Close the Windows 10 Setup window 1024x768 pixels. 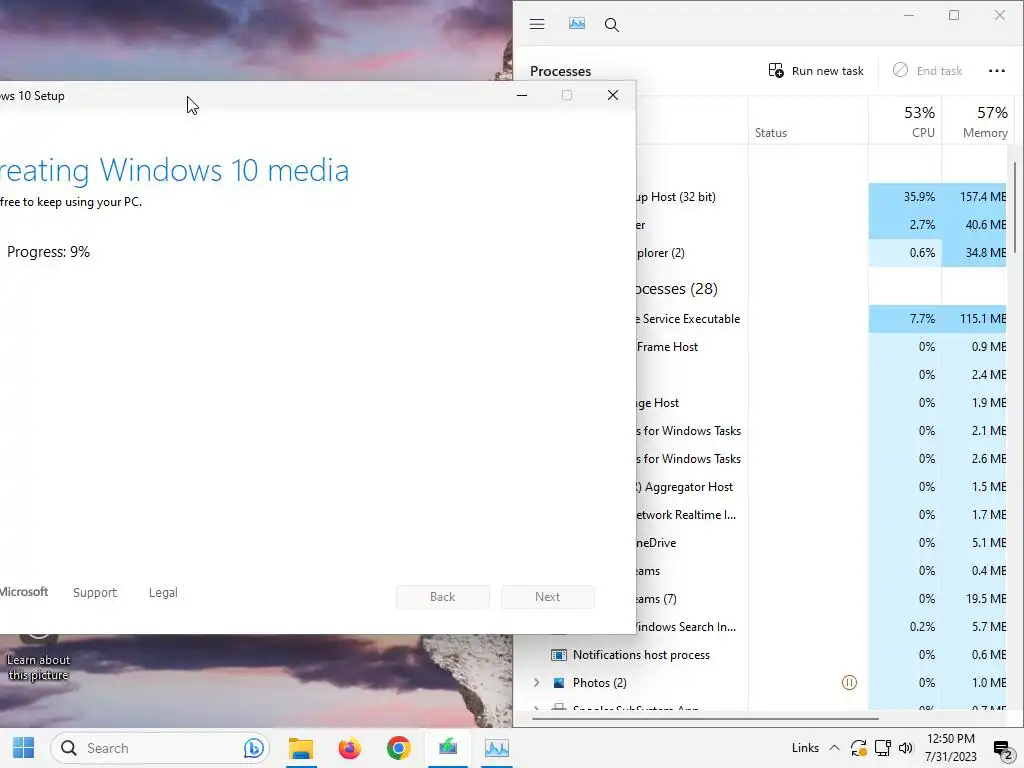point(613,95)
